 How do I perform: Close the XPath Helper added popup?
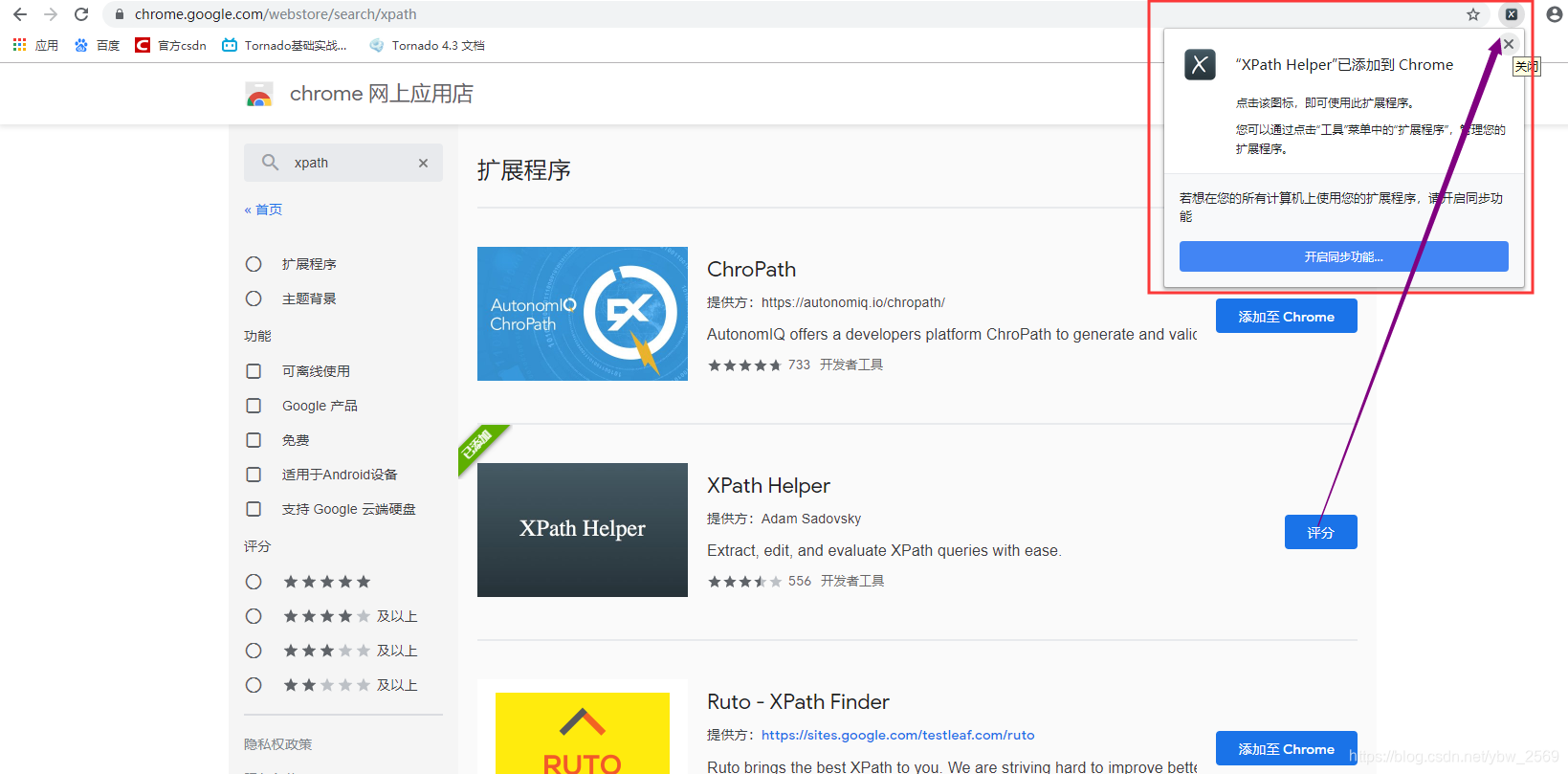point(1509,44)
